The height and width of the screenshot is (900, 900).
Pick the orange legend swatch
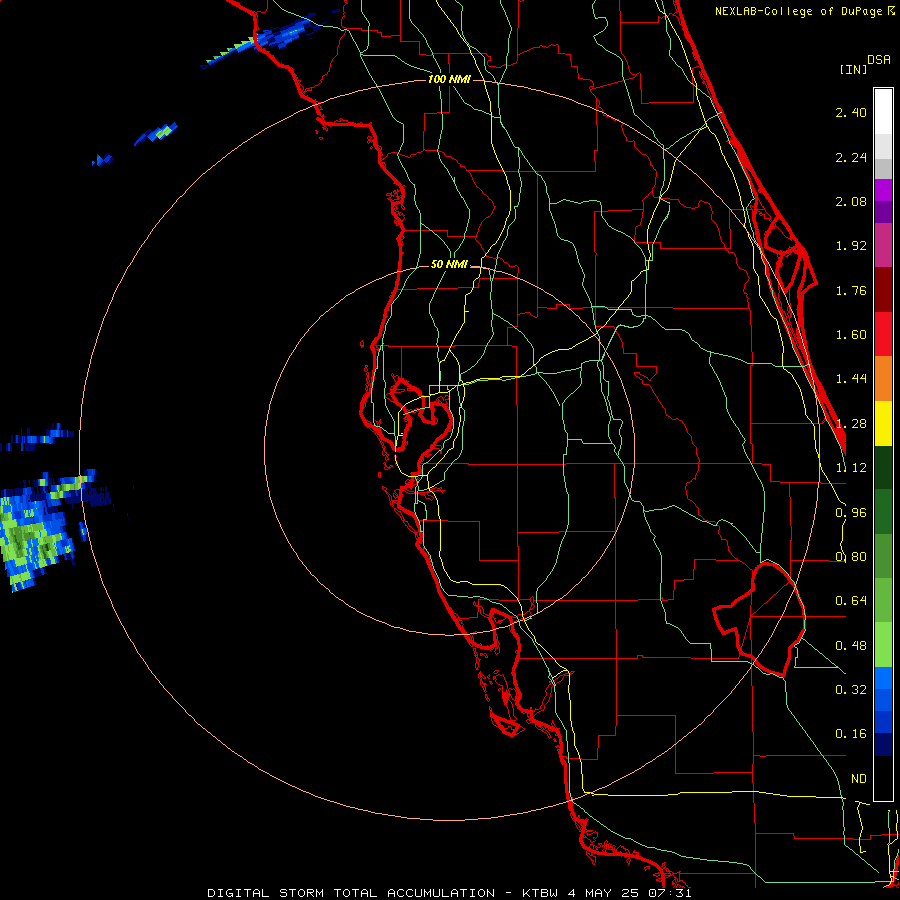click(883, 378)
